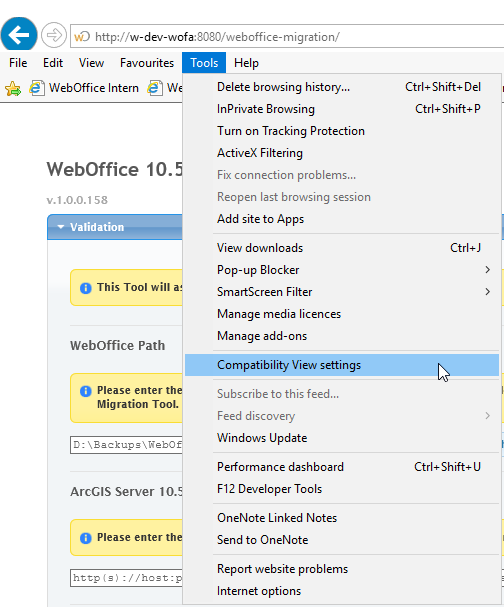
Task: Click the browser Back arrow button
Action: 19,35
